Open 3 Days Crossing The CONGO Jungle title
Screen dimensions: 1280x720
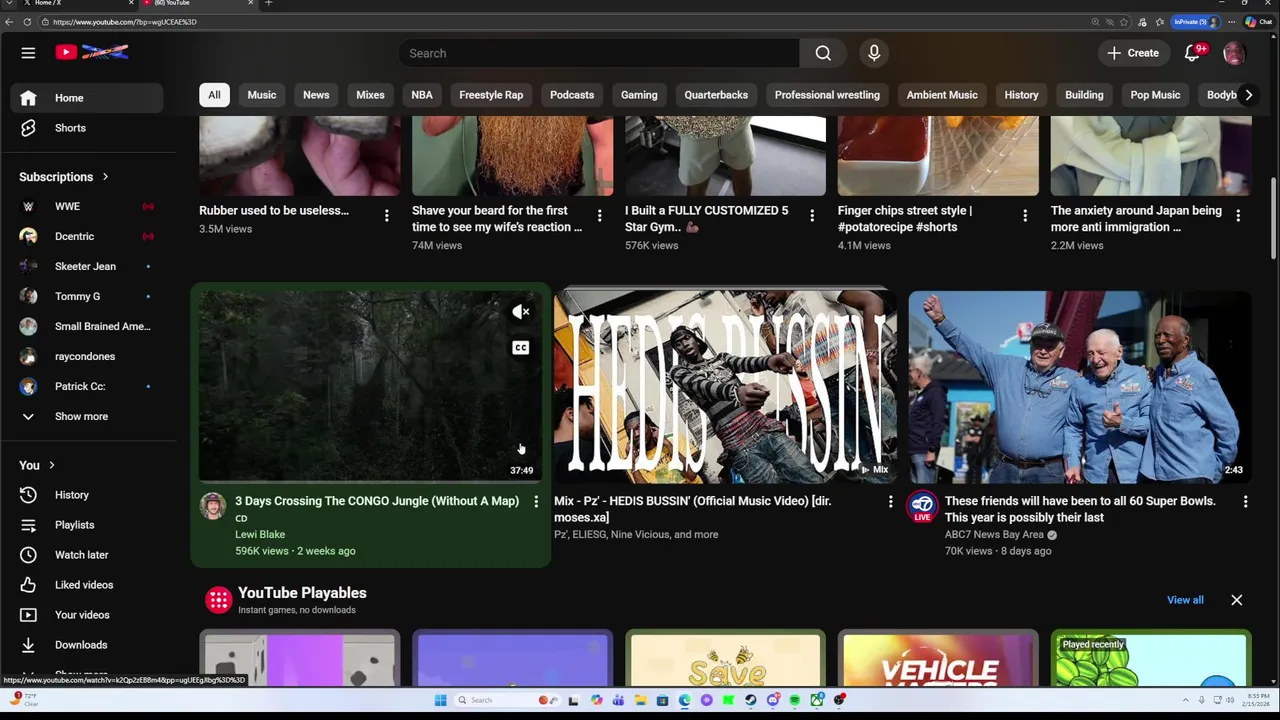(377, 501)
